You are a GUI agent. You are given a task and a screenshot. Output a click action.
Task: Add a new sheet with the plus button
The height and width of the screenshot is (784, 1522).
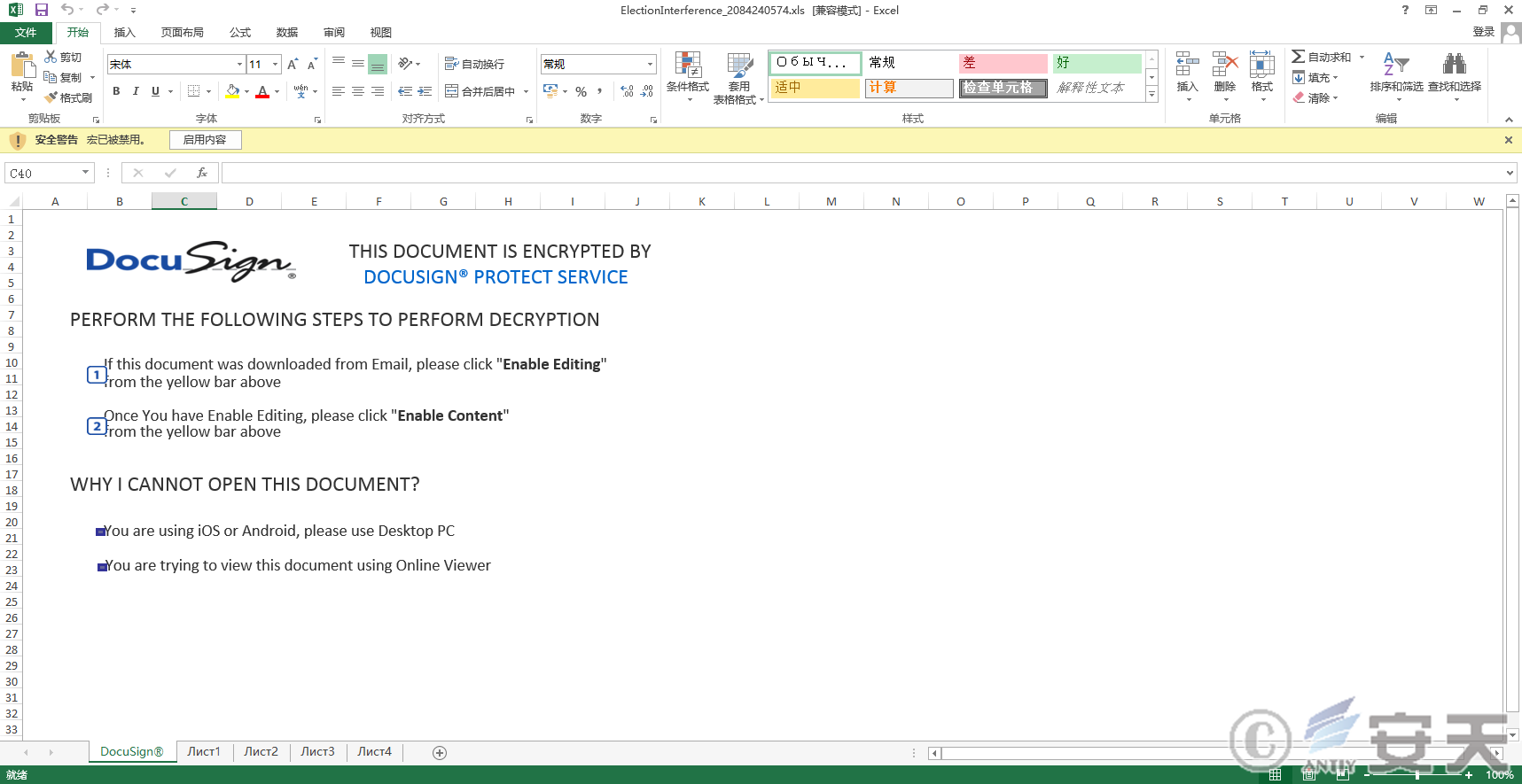pyautogui.click(x=440, y=753)
